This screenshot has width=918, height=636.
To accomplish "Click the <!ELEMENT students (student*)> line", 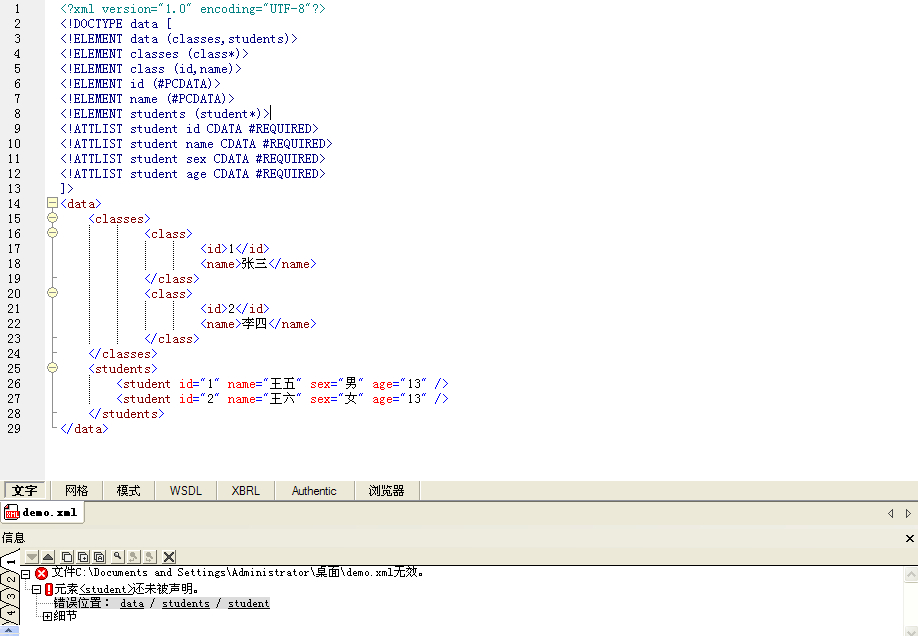I will 165,114.
